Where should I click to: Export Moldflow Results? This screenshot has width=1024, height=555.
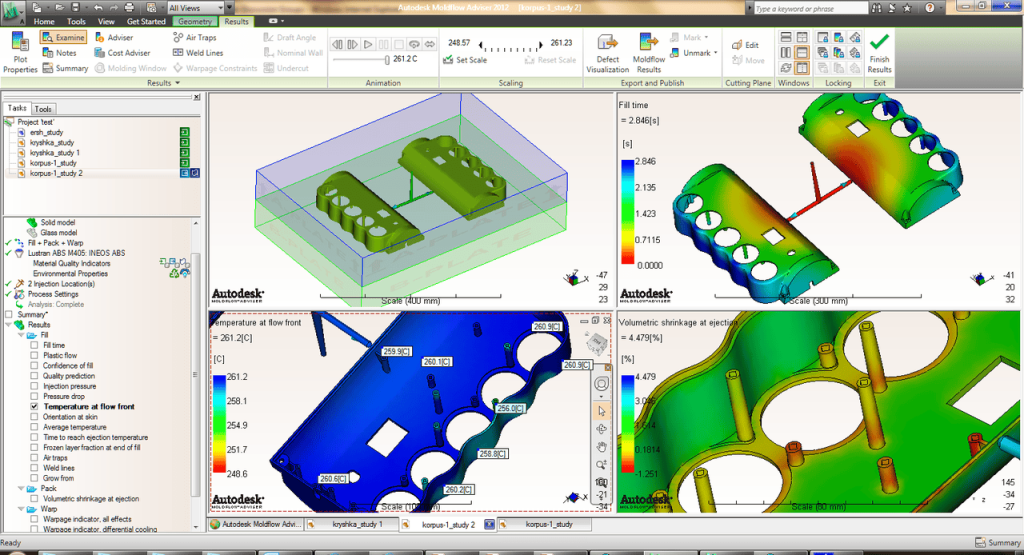648,52
